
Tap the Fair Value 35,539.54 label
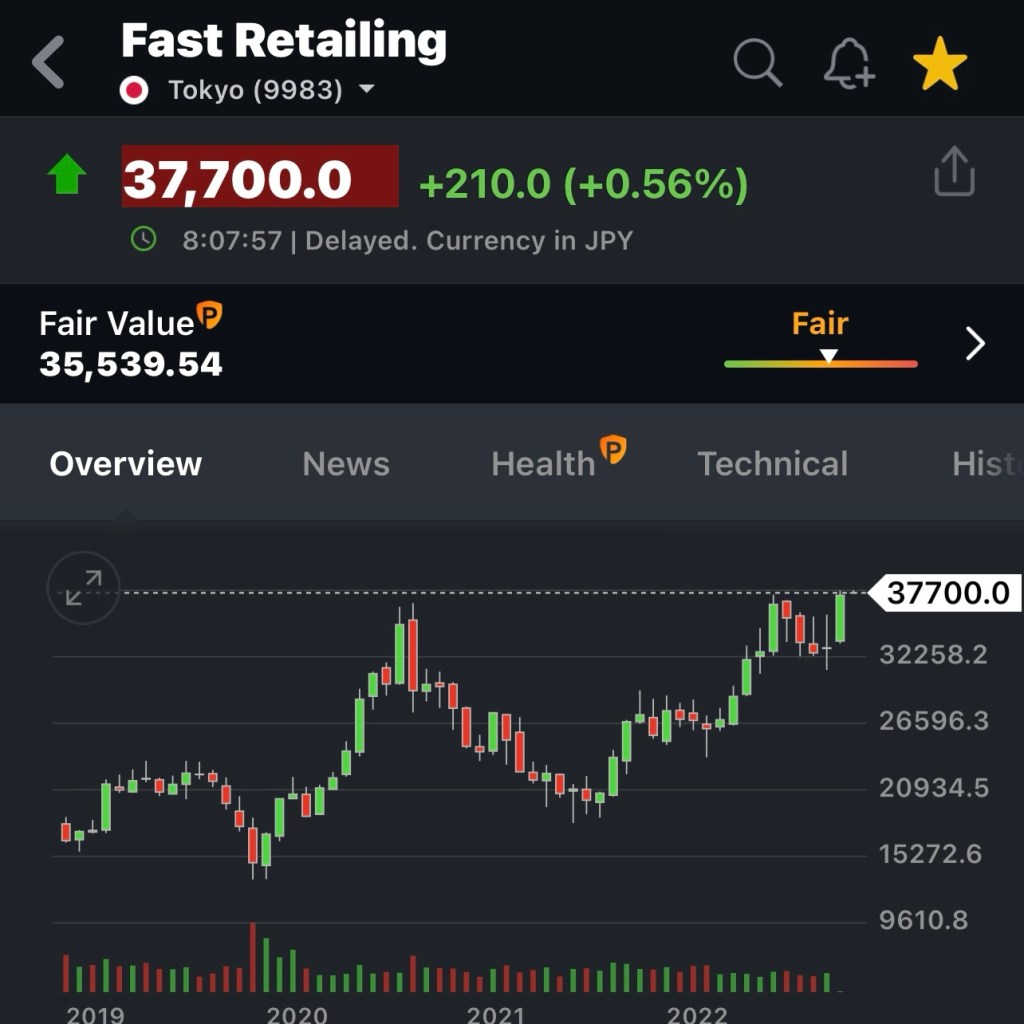click(x=130, y=344)
